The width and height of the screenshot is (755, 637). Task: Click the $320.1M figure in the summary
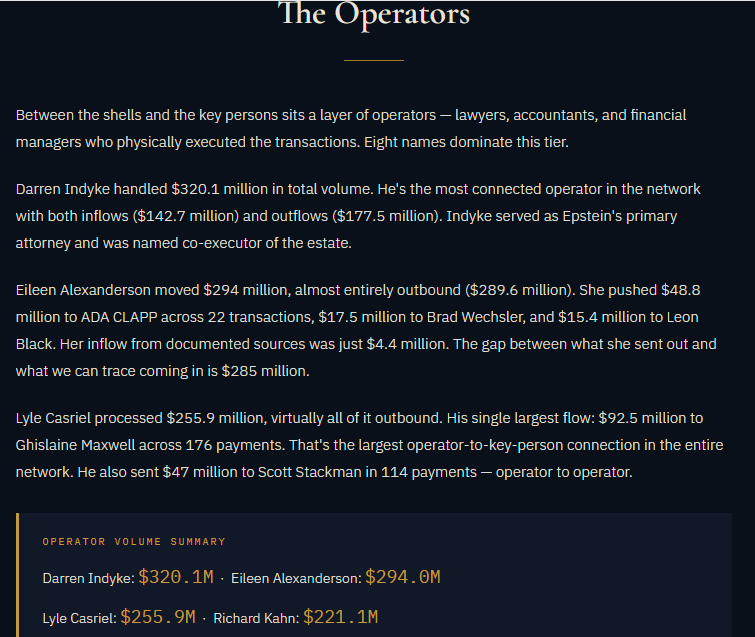click(x=176, y=577)
